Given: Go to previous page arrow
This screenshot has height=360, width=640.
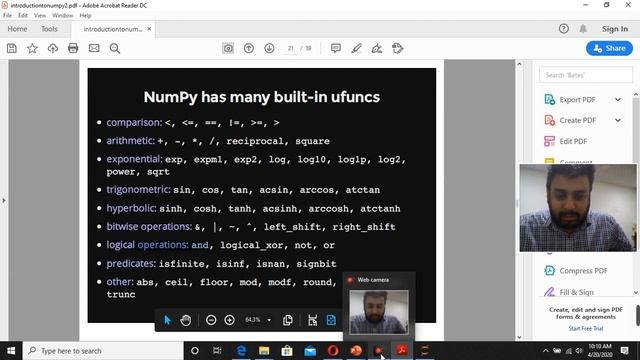Looking at the screenshot, I should coord(249,48).
